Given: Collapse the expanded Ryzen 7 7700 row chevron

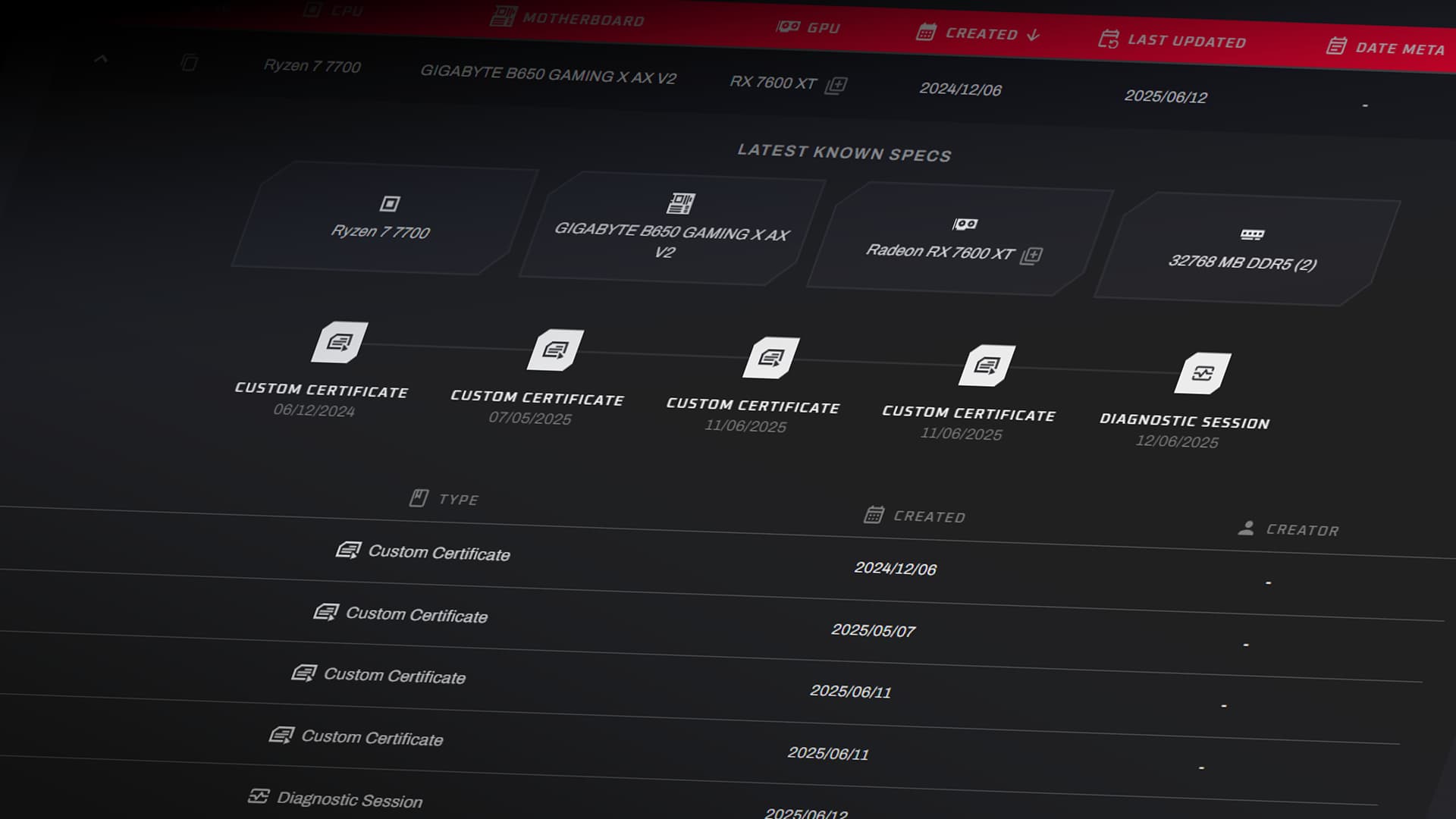Looking at the screenshot, I should 101,58.
